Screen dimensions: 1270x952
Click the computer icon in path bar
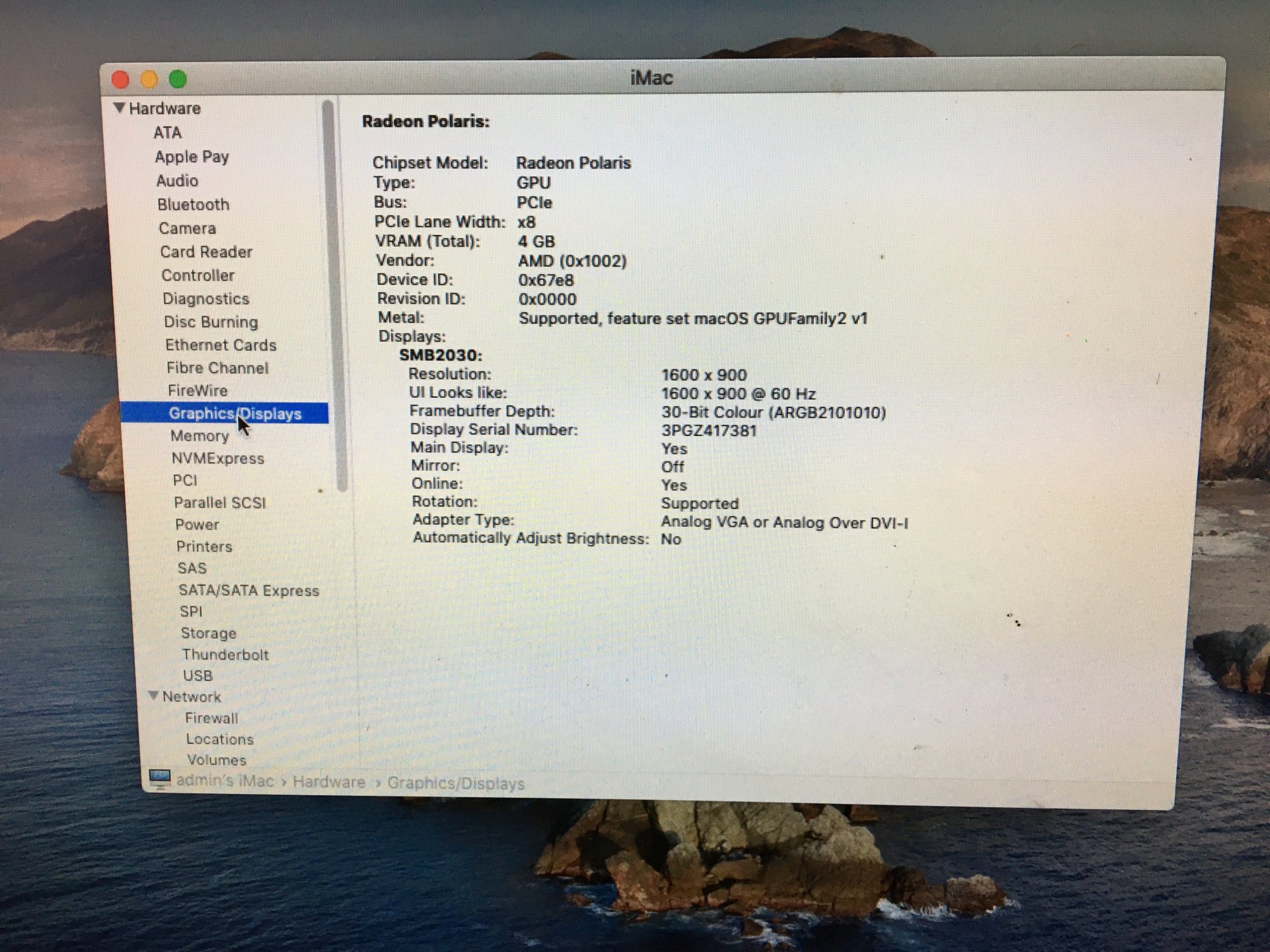click(x=159, y=778)
